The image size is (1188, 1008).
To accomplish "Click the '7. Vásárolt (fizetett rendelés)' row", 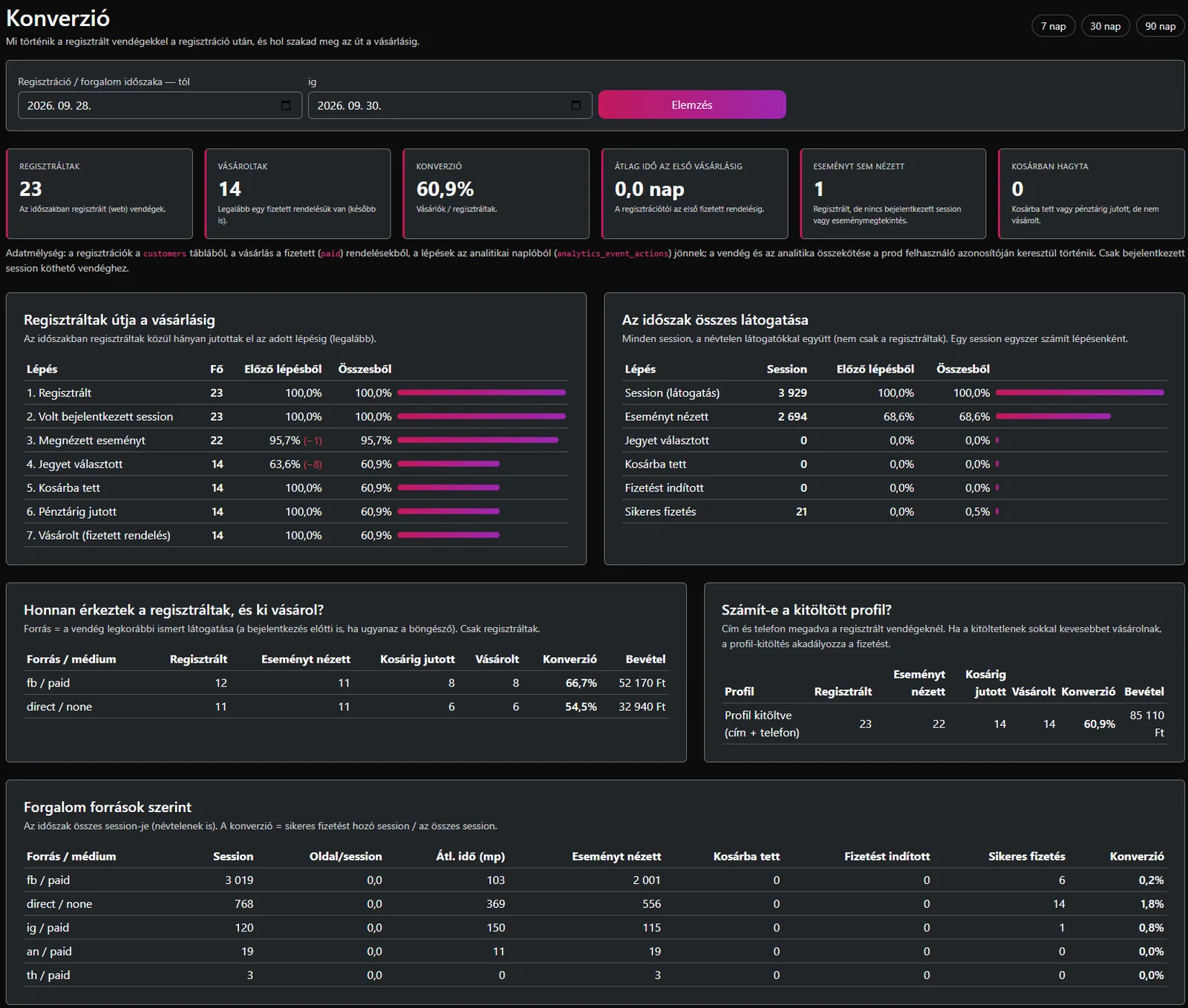I will coord(296,535).
